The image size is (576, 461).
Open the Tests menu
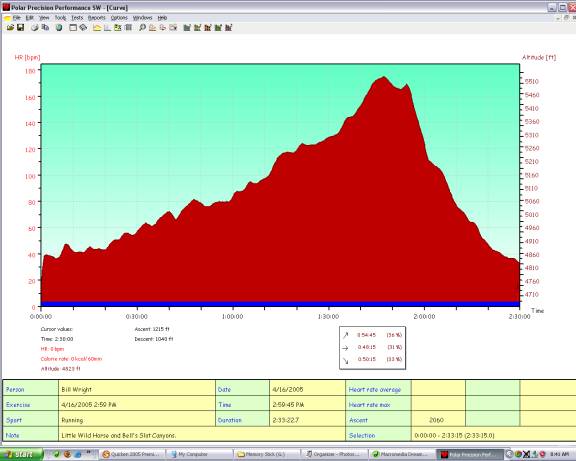pyautogui.click(x=77, y=18)
